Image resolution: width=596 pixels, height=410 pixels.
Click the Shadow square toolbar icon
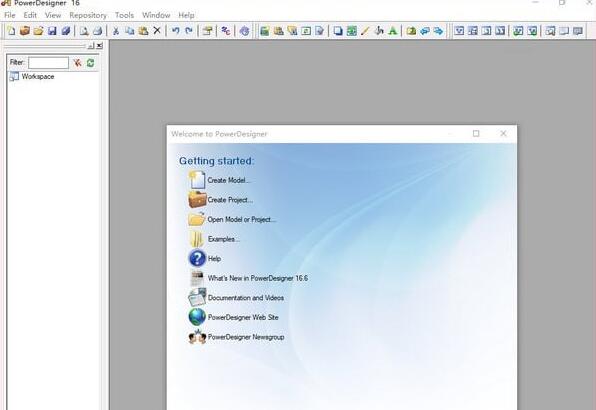(338, 31)
